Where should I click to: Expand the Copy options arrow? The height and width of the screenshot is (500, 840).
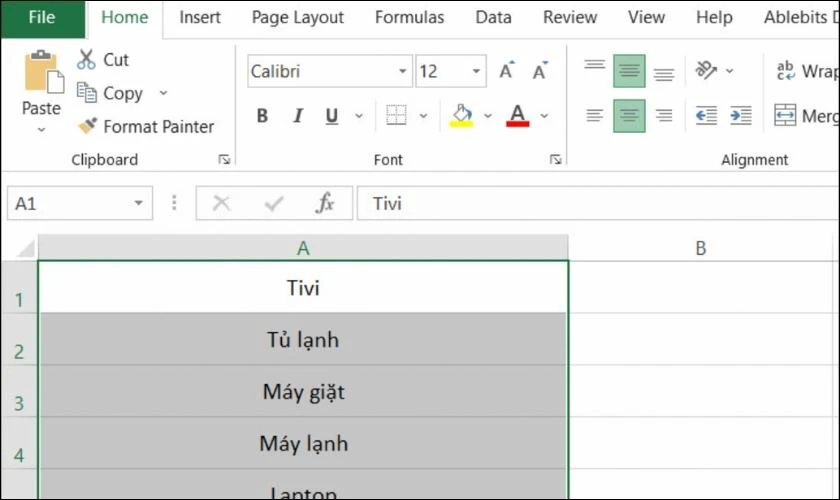coord(163,93)
